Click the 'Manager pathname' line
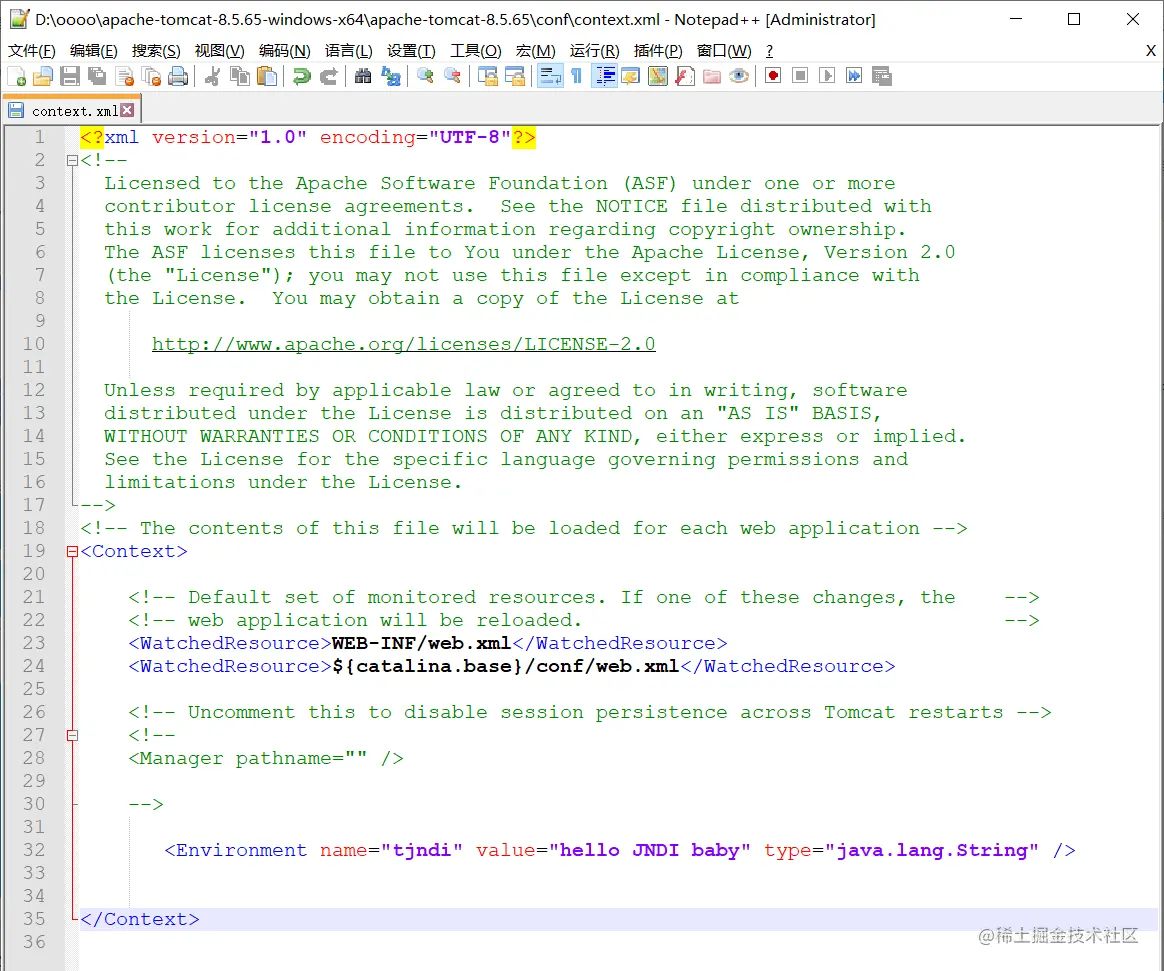The image size is (1164, 971). point(266,759)
